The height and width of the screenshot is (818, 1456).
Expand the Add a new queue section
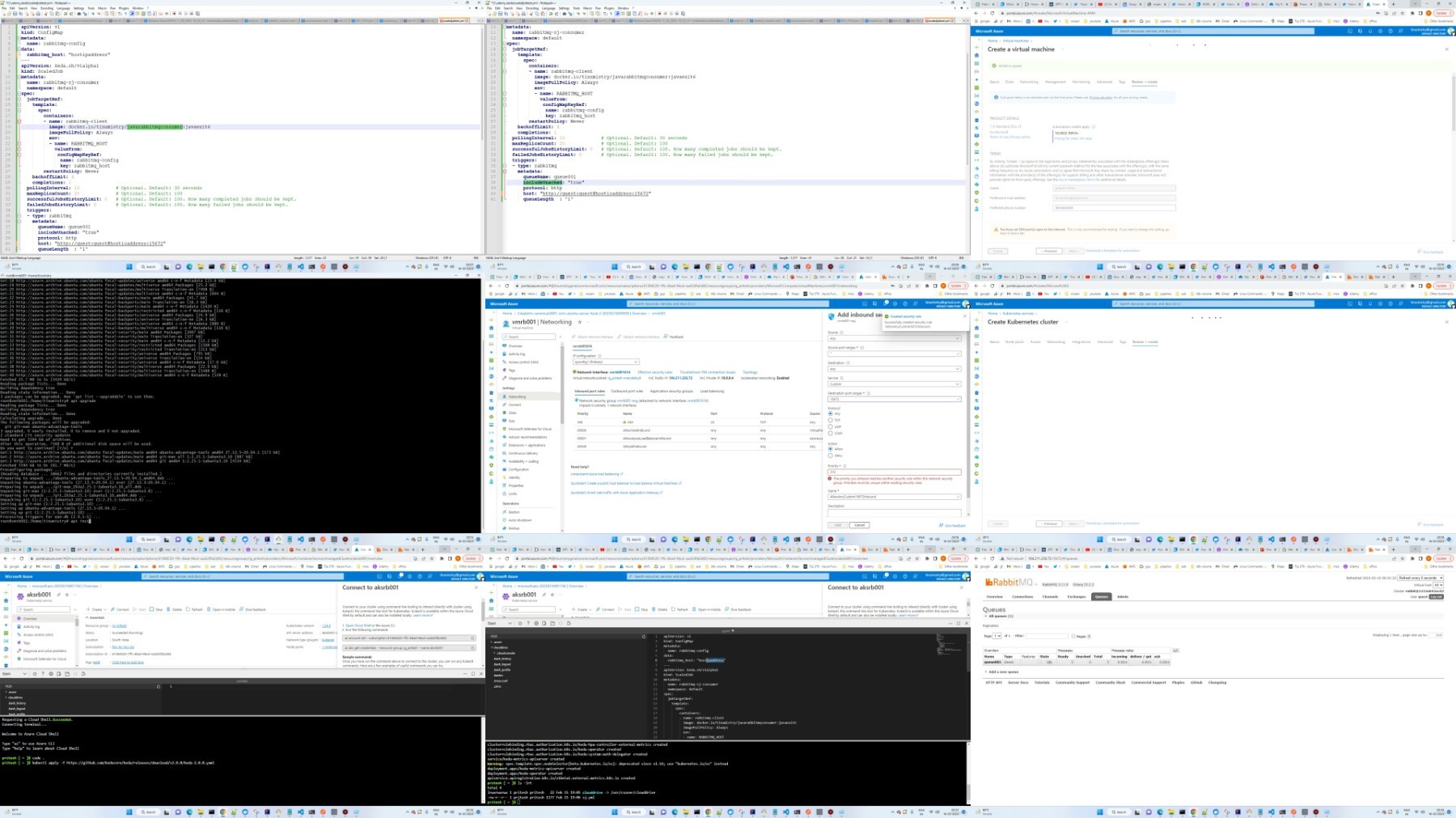coord(1003,672)
